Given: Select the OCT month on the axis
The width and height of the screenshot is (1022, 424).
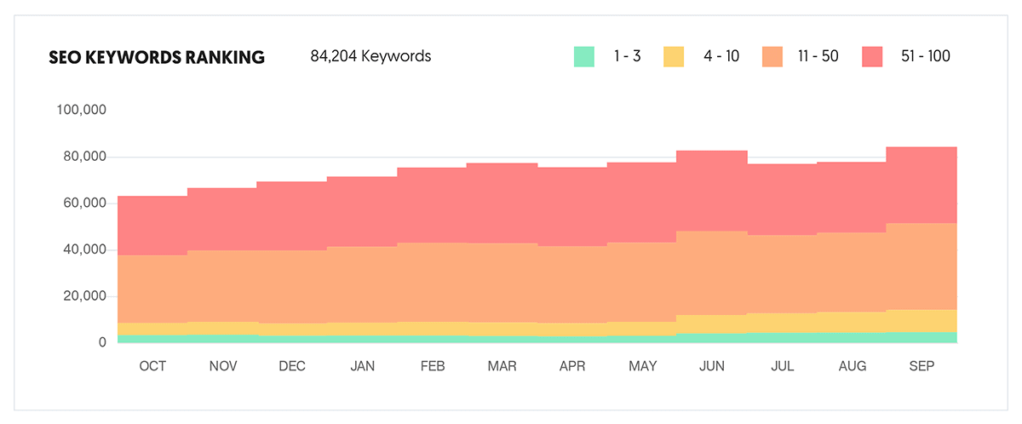Looking at the screenshot, I should pos(153,367).
